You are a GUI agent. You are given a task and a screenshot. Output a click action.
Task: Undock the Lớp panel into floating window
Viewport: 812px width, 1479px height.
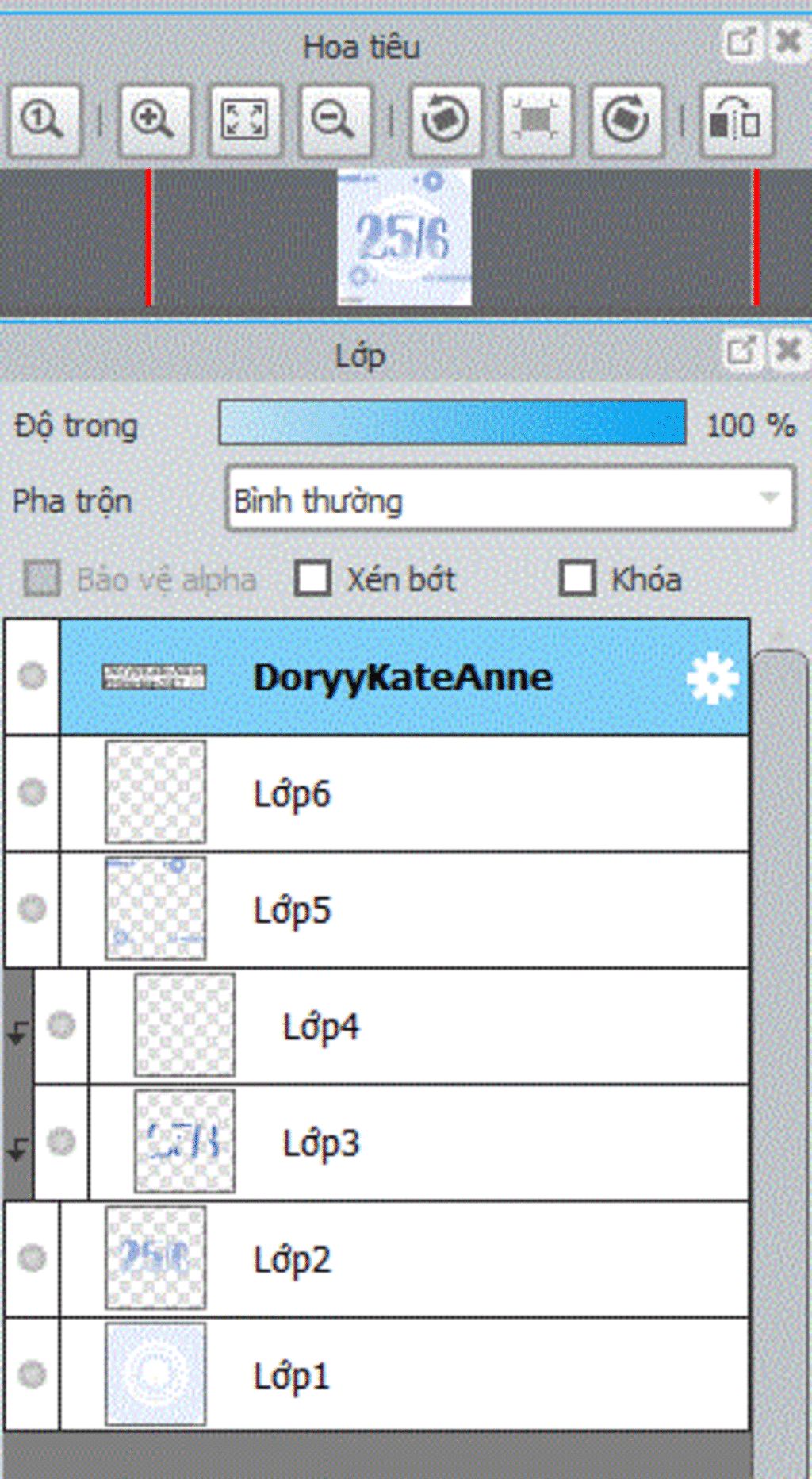(741, 351)
